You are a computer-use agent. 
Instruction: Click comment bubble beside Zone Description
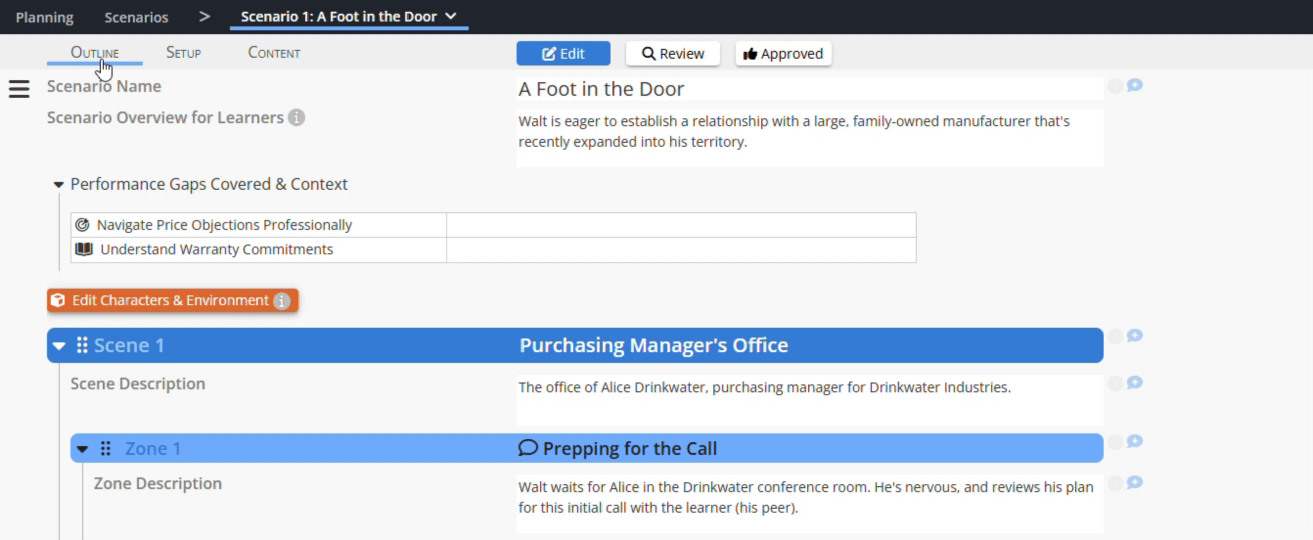click(1135, 483)
